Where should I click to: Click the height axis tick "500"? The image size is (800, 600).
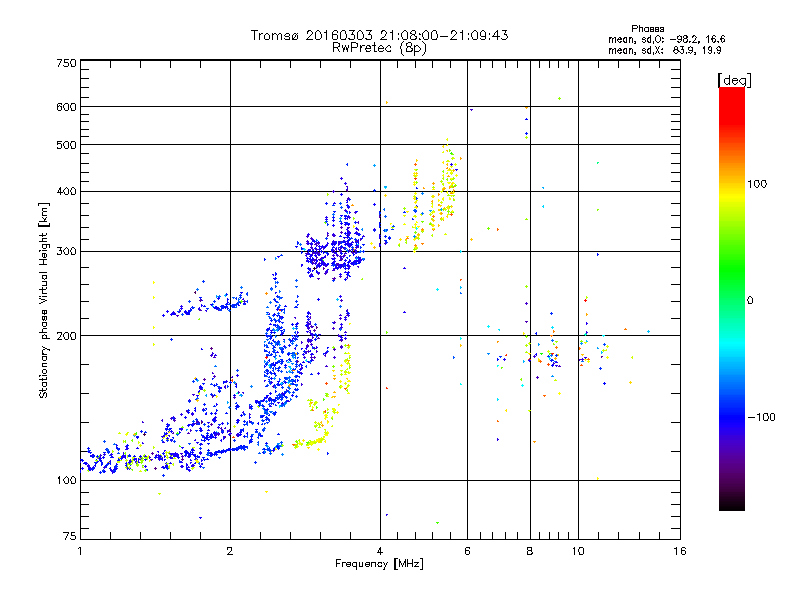[x=66, y=145]
